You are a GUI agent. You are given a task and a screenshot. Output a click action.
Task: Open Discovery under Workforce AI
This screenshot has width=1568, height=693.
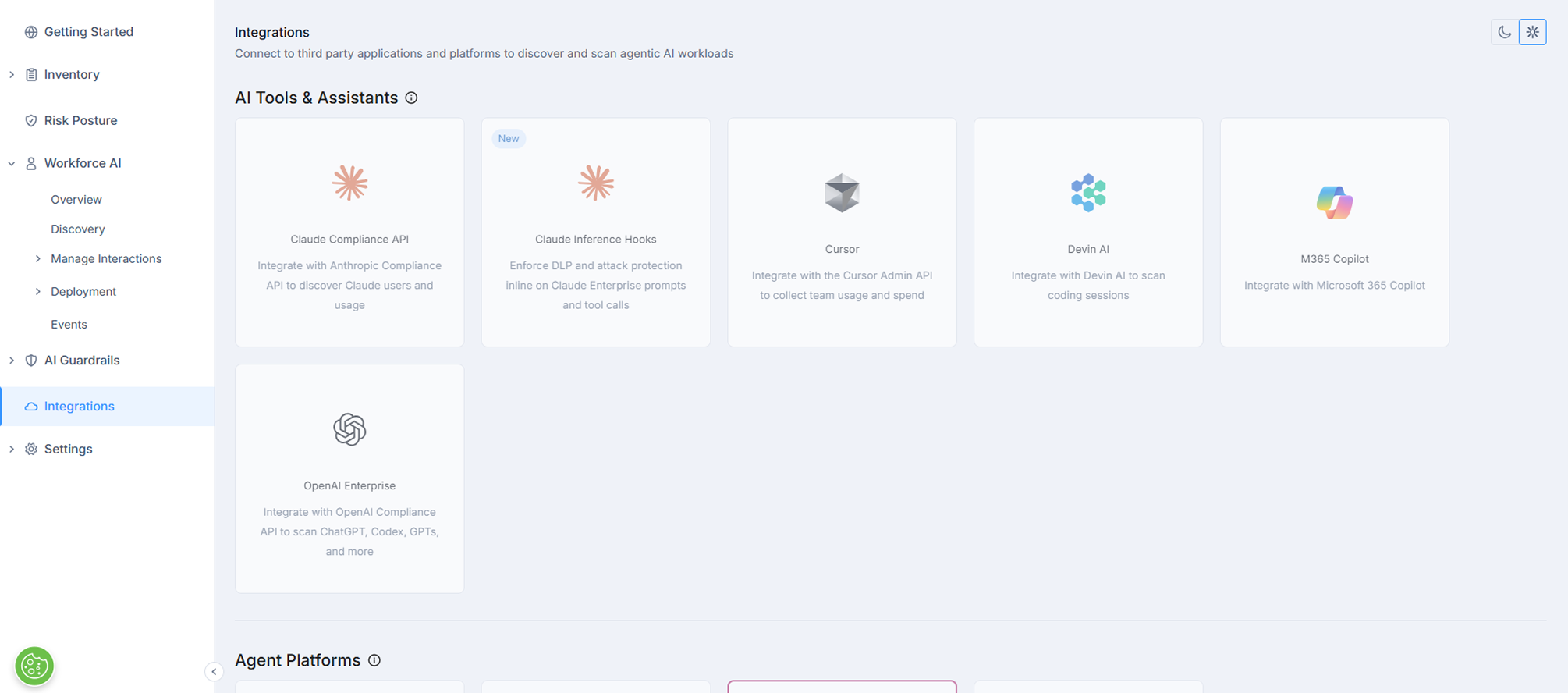(78, 229)
